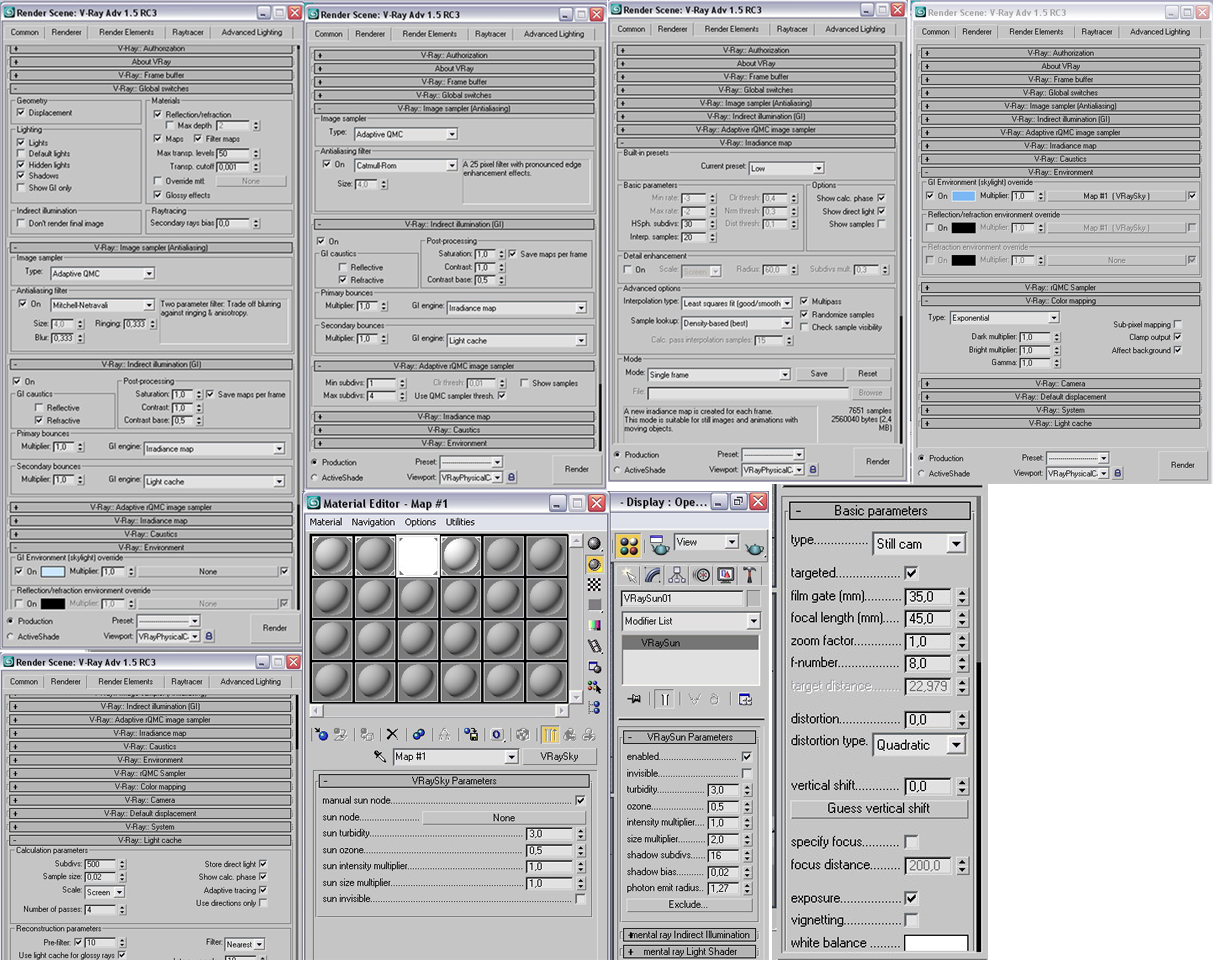Click VRaySky map type button

560,757
